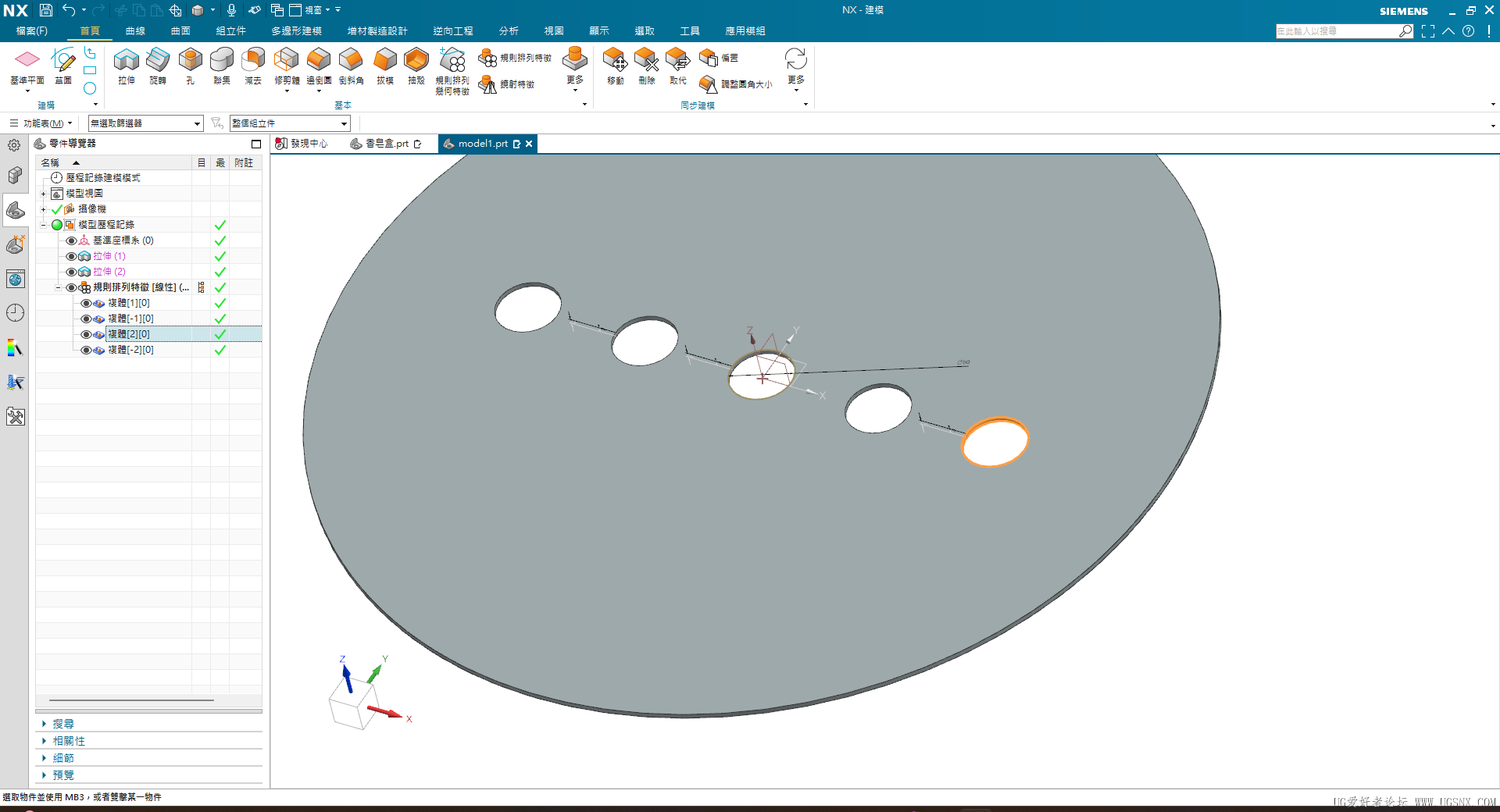
Task: Select the 取代 replace face tool
Action: point(678,66)
